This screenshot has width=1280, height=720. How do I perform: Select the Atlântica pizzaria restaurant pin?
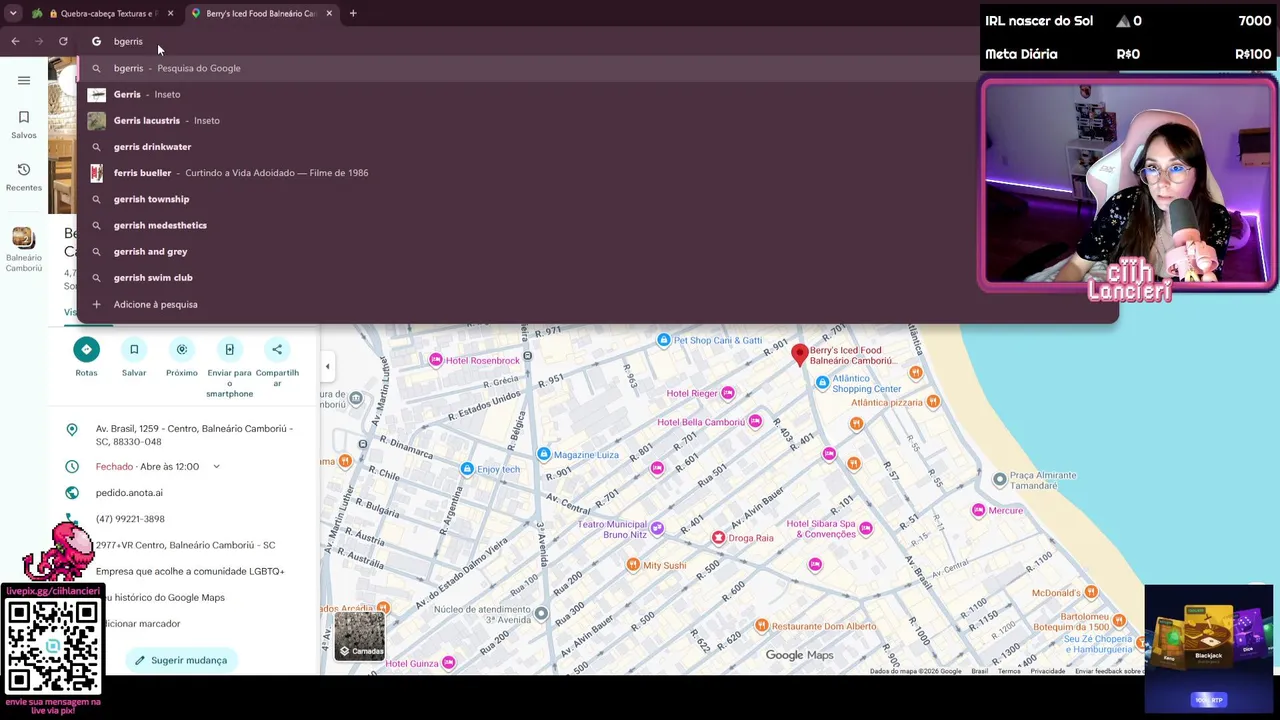(933, 402)
